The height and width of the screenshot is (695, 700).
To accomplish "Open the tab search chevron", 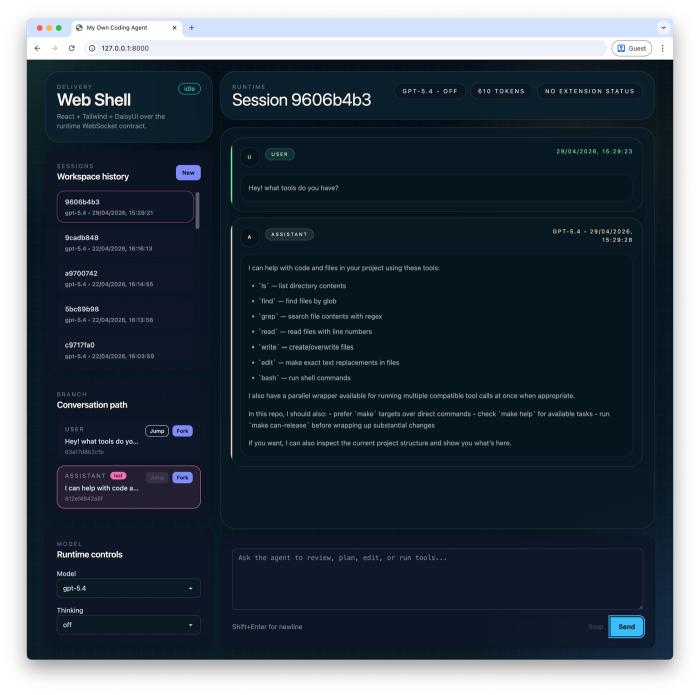I will pos(663,28).
